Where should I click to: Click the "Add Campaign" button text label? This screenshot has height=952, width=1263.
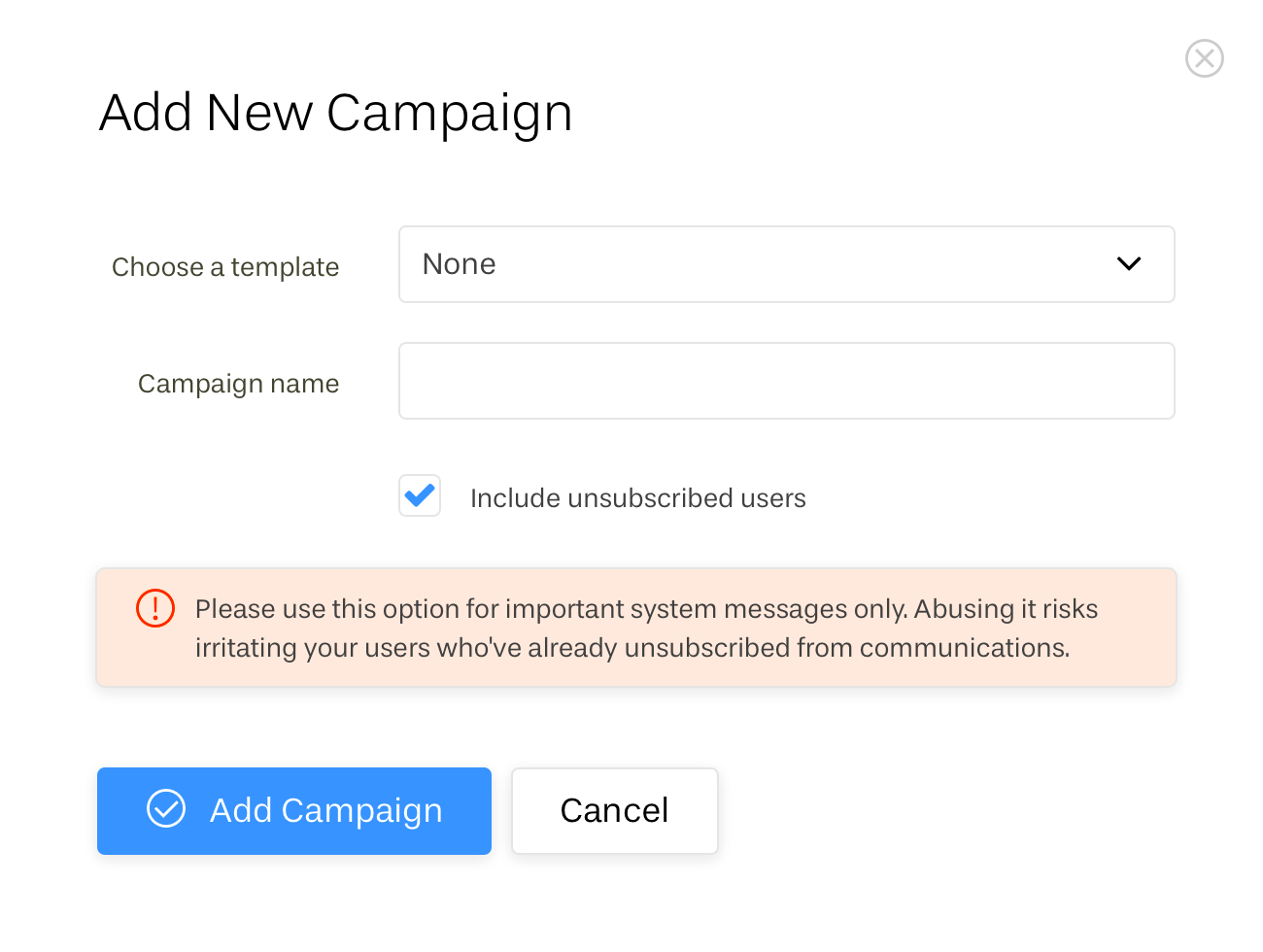[x=325, y=811]
